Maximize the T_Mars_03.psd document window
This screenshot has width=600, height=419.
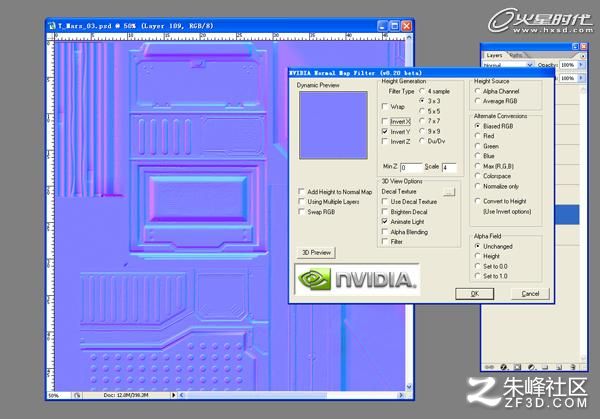click(395, 26)
